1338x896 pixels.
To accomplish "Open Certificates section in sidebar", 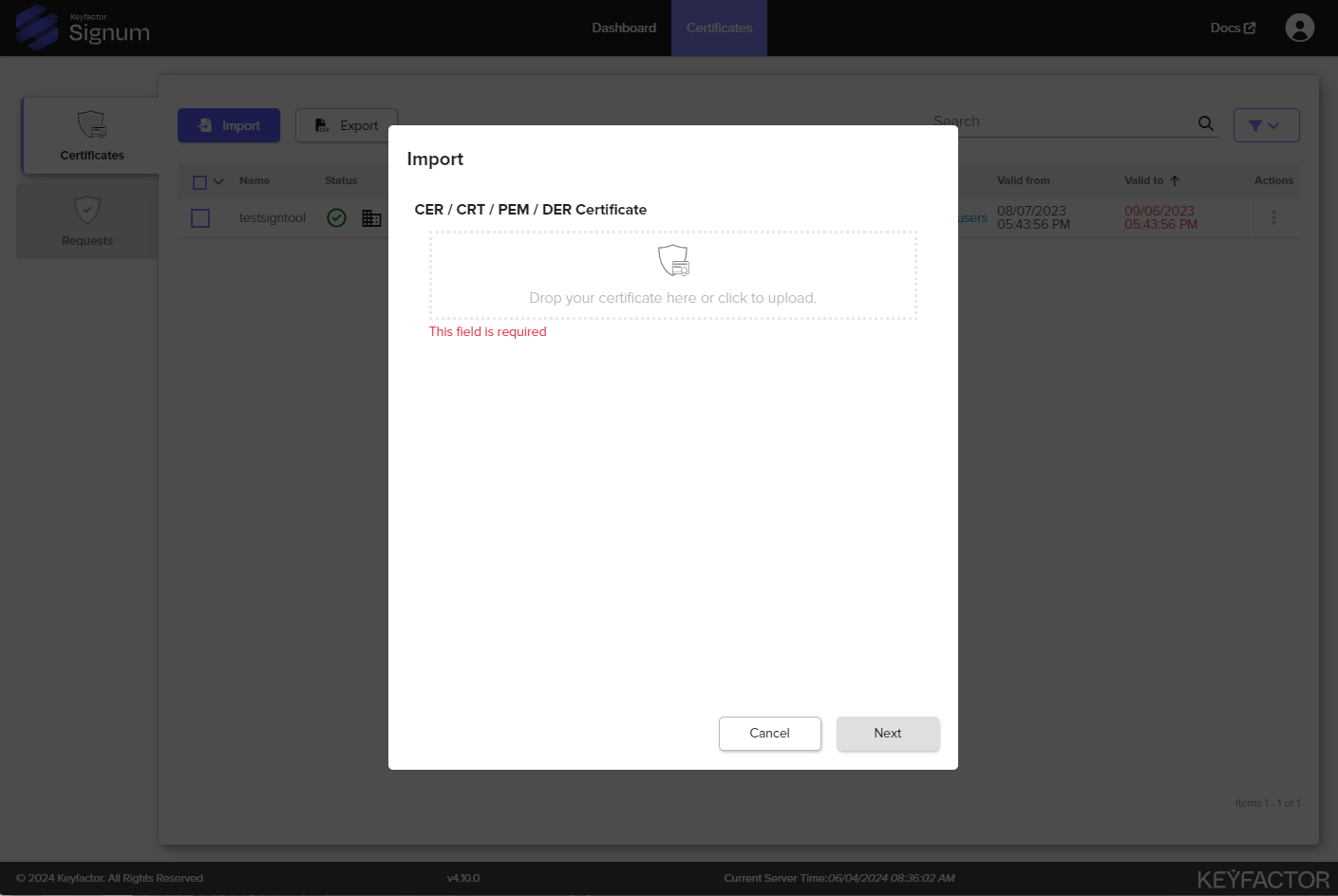I will click(91, 136).
